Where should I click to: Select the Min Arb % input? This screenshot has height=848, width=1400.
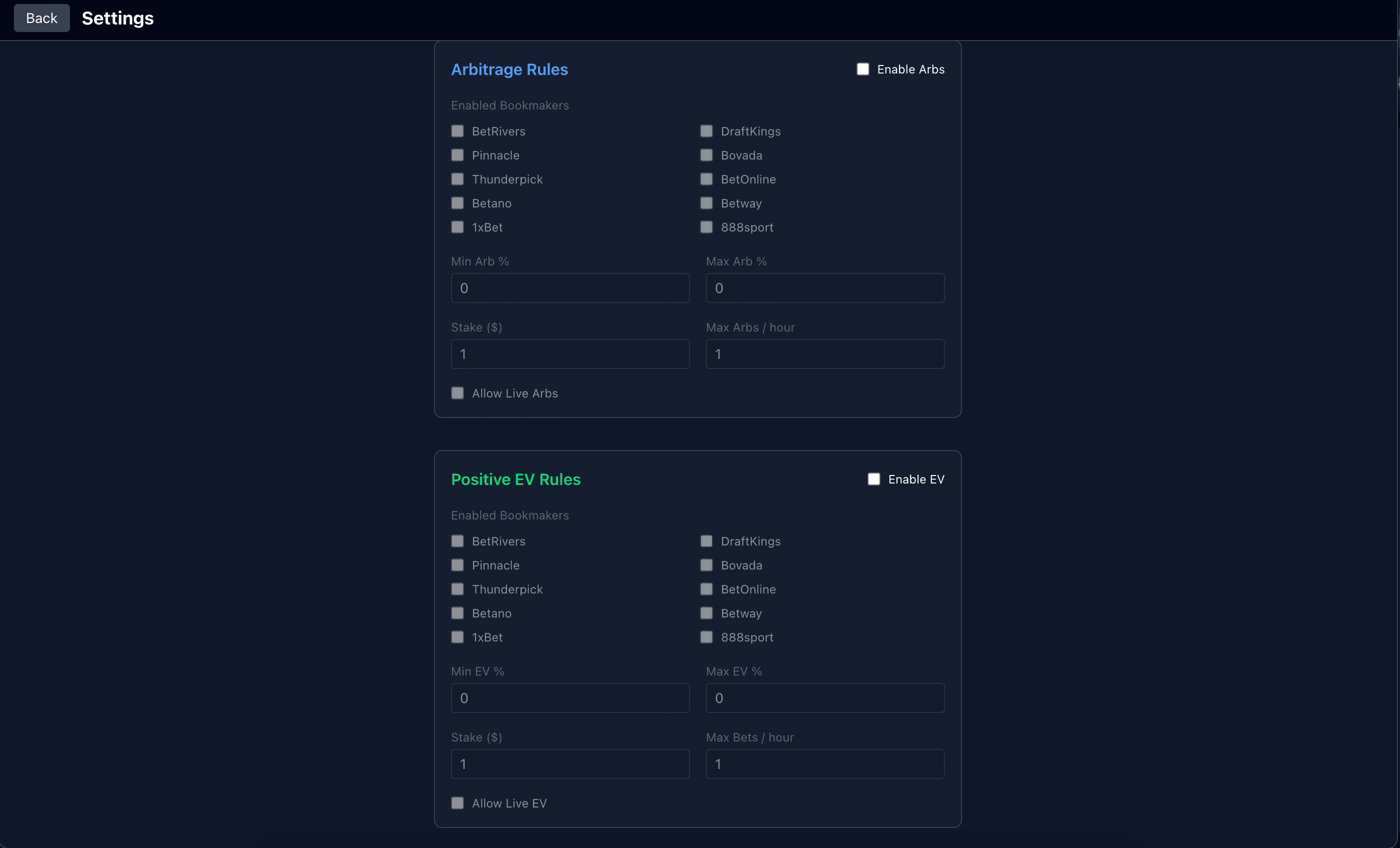pyautogui.click(x=570, y=288)
